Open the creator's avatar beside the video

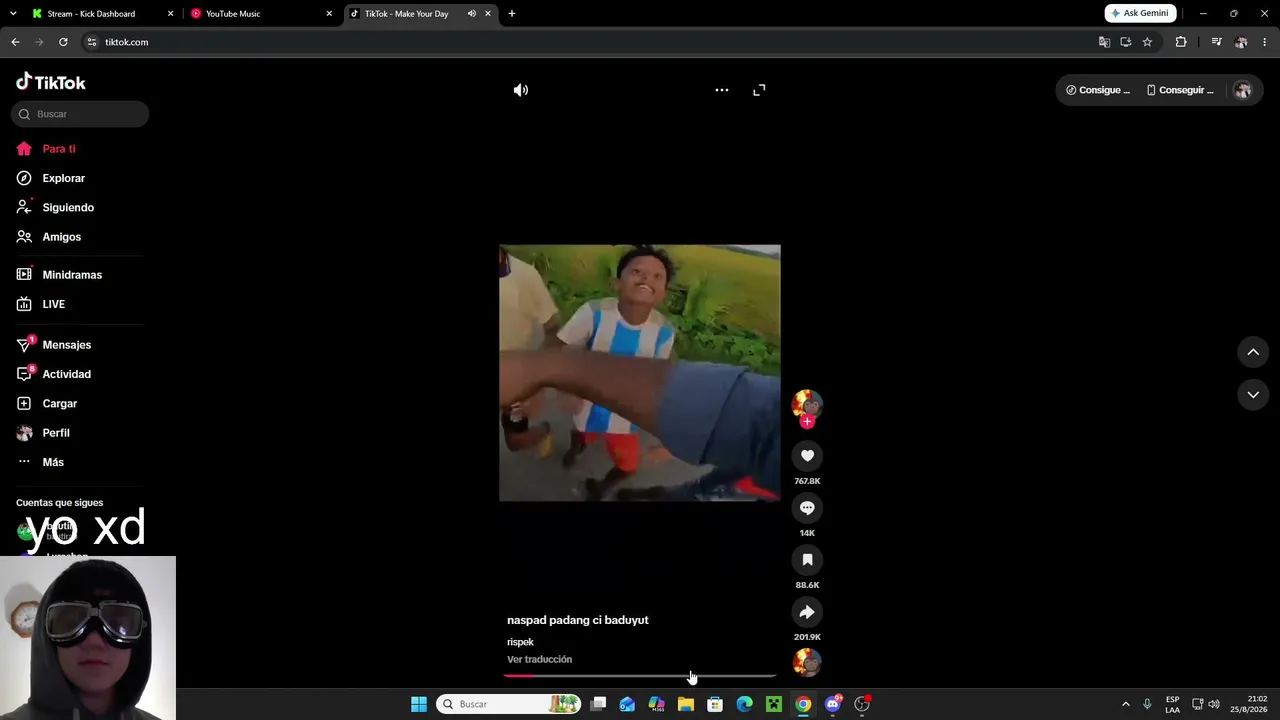pyautogui.click(x=807, y=403)
